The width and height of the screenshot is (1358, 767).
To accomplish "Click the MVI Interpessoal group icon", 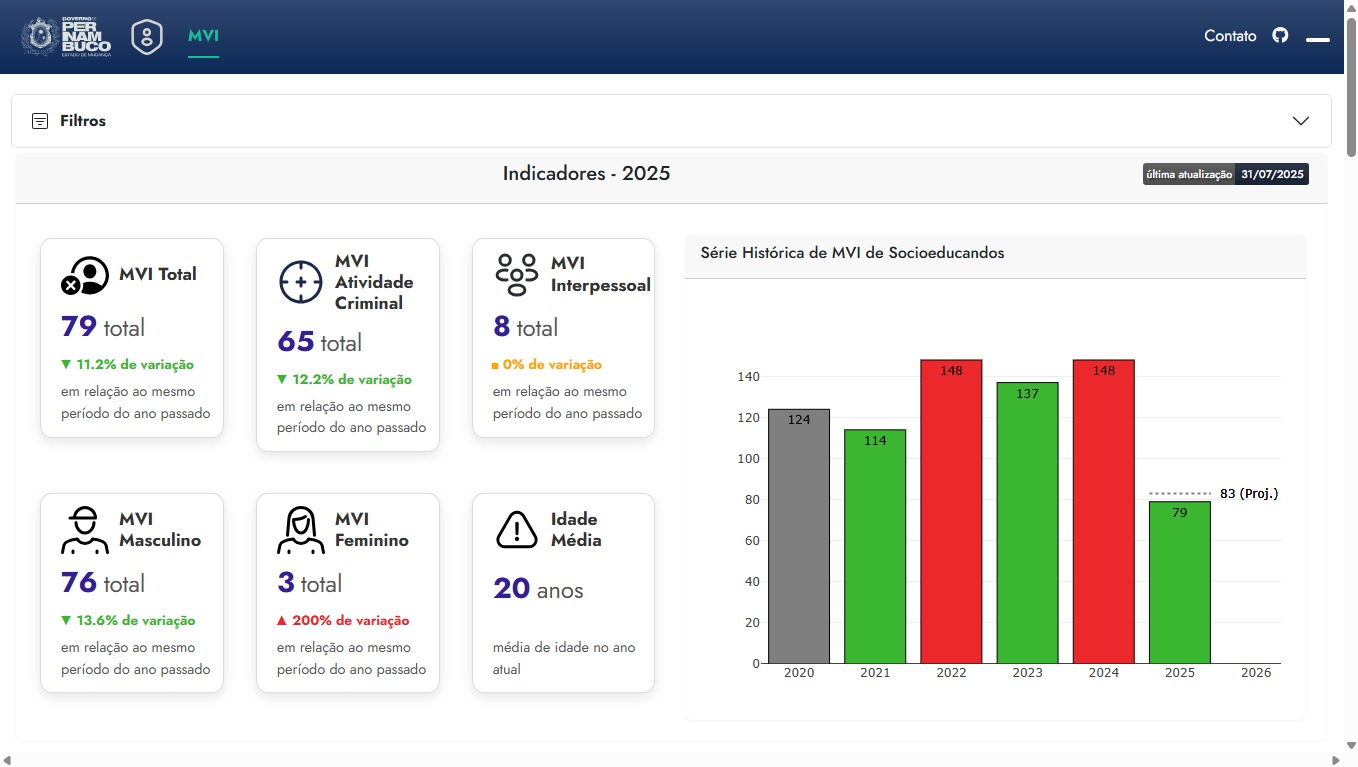I will coord(516,274).
